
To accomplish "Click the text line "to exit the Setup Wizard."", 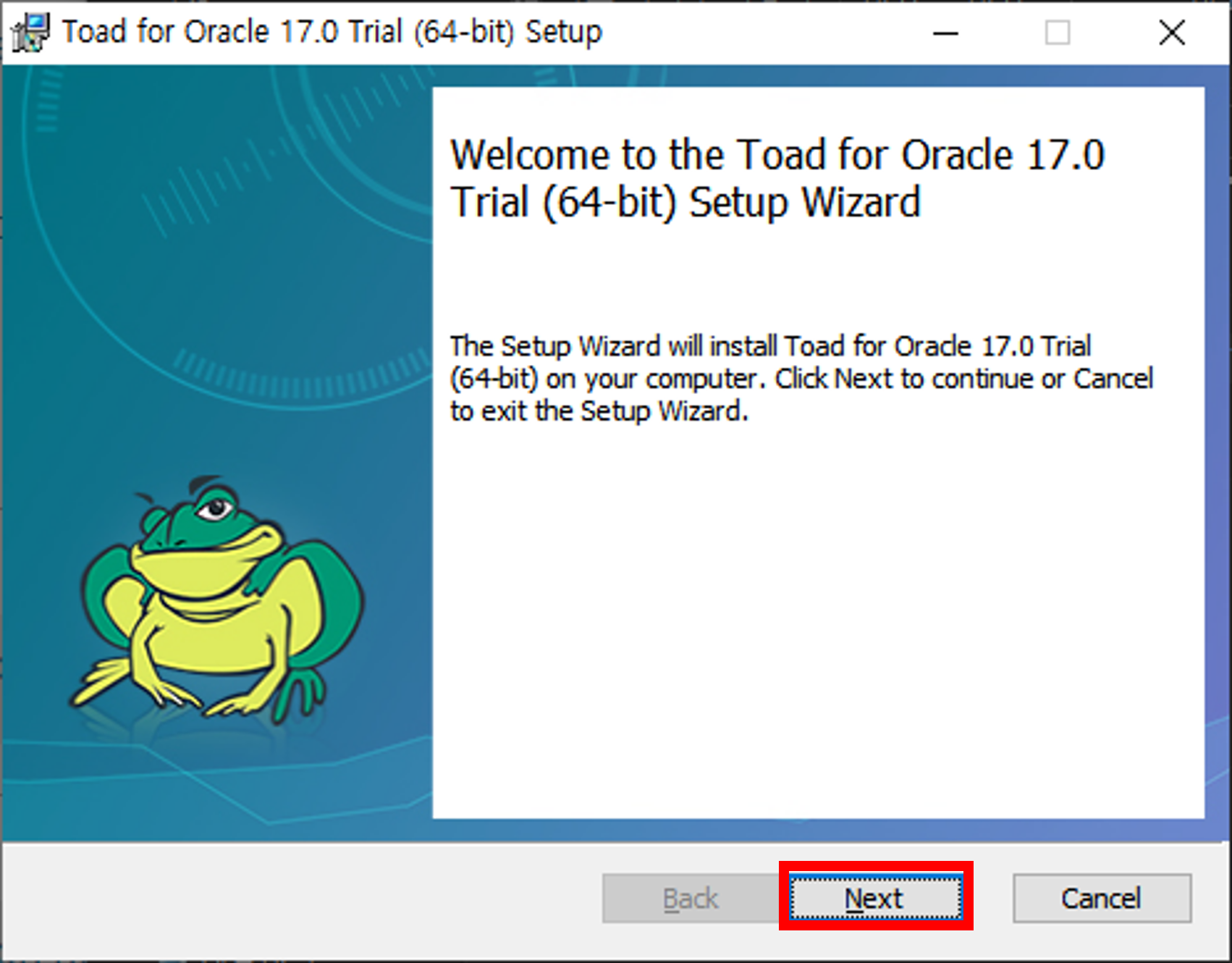I will pos(599,411).
